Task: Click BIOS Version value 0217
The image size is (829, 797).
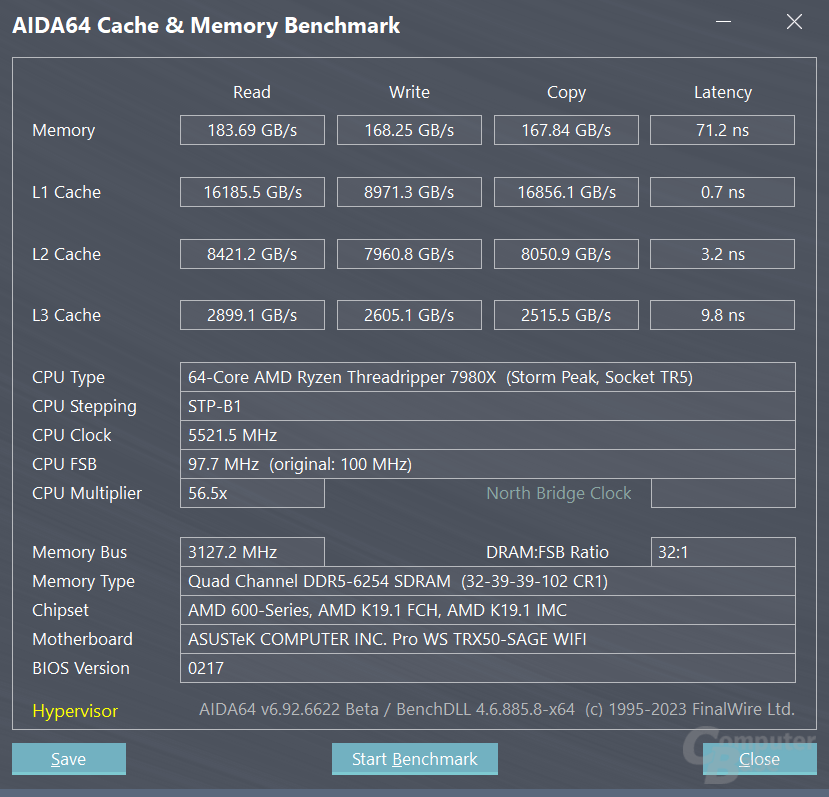Action: tap(487, 668)
